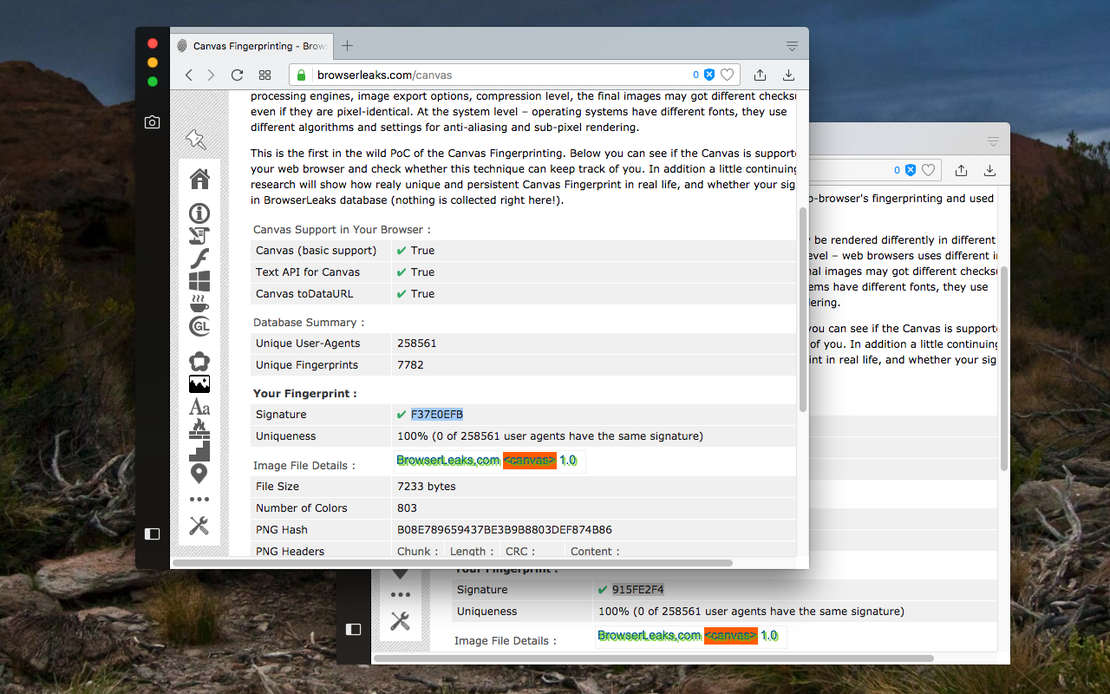Open the background window's hamburger menu

pos(992,140)
